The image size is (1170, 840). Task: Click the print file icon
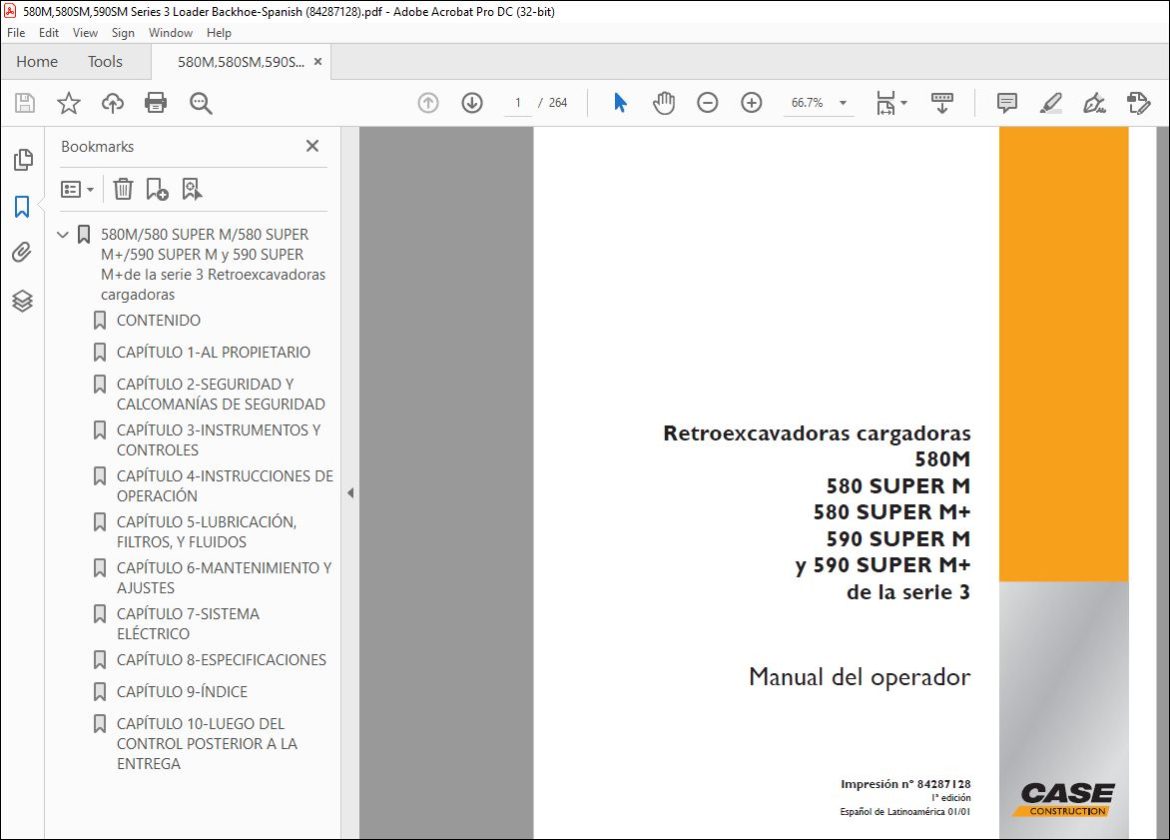(155, 102)
